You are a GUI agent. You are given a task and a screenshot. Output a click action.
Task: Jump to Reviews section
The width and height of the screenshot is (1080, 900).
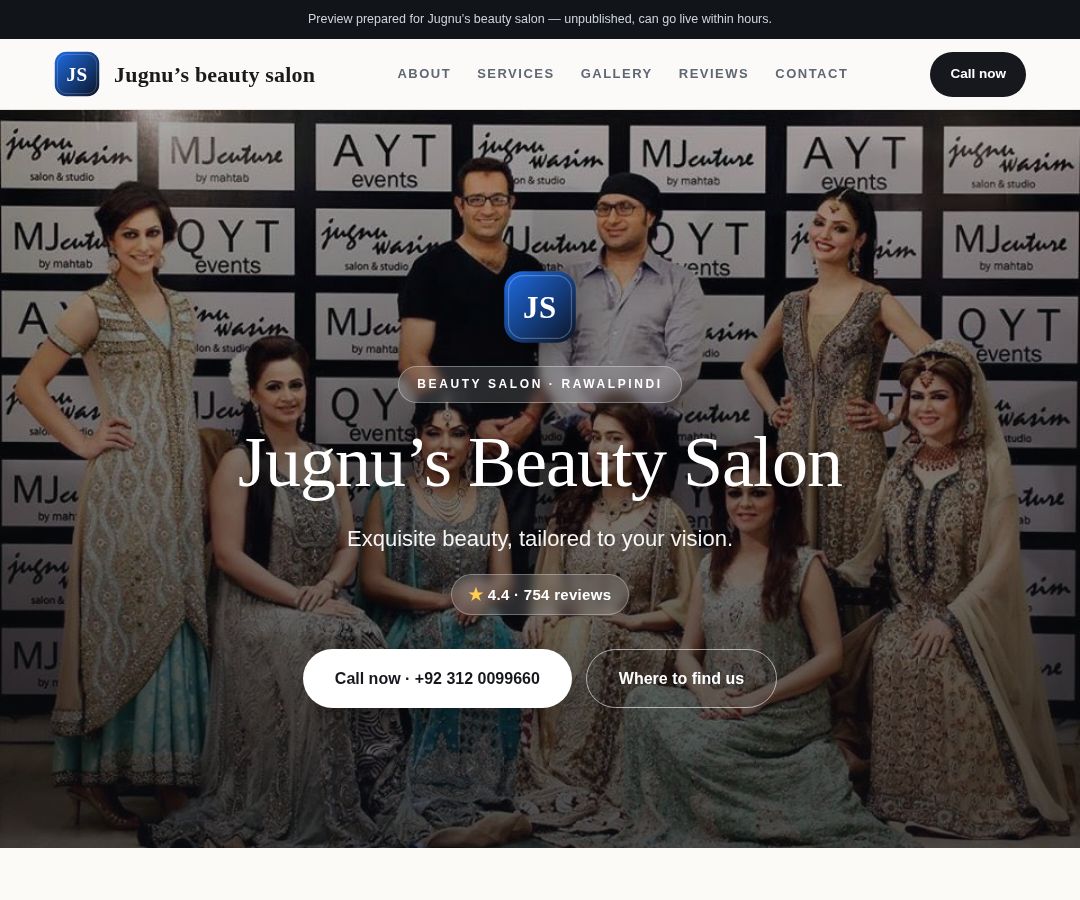click(713, 74)
